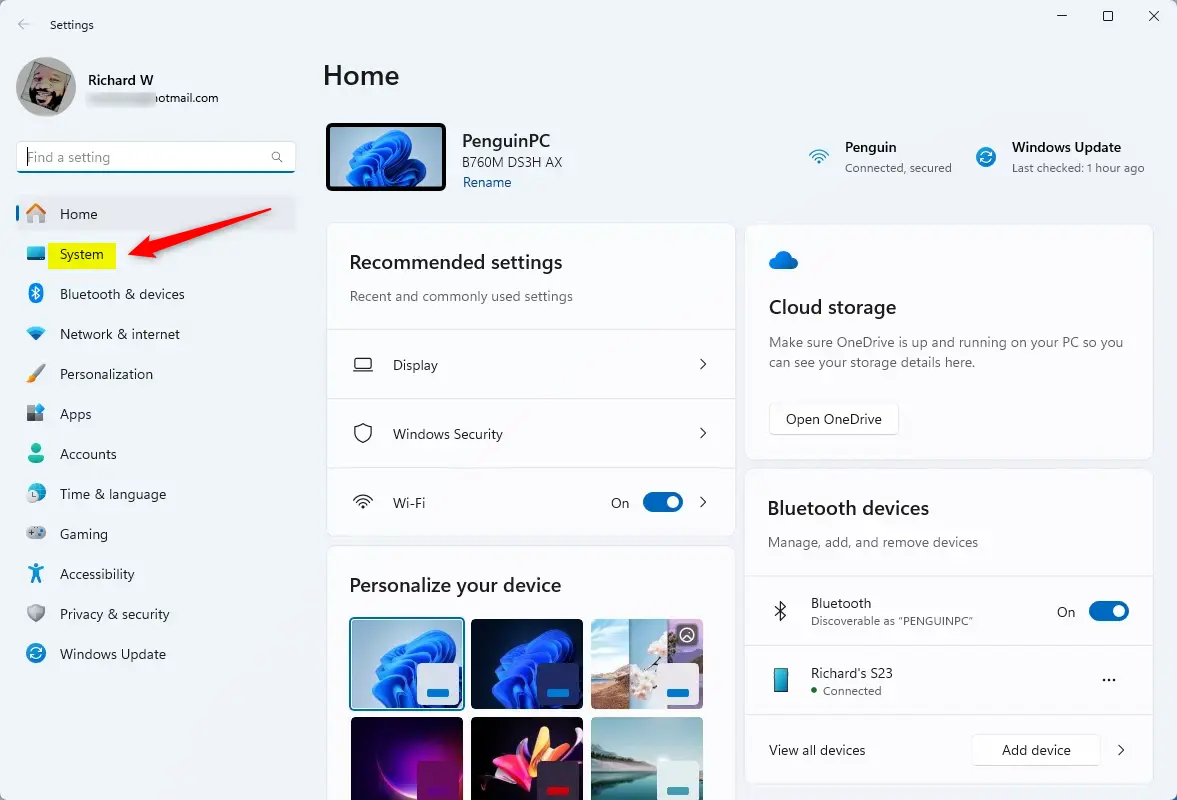
Task: Click the Open OneDrive button
Action: (833, 419)
